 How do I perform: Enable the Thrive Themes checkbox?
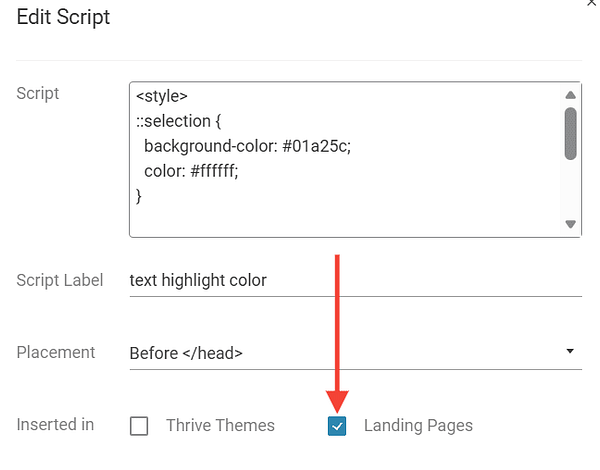(x=139, y=426)
